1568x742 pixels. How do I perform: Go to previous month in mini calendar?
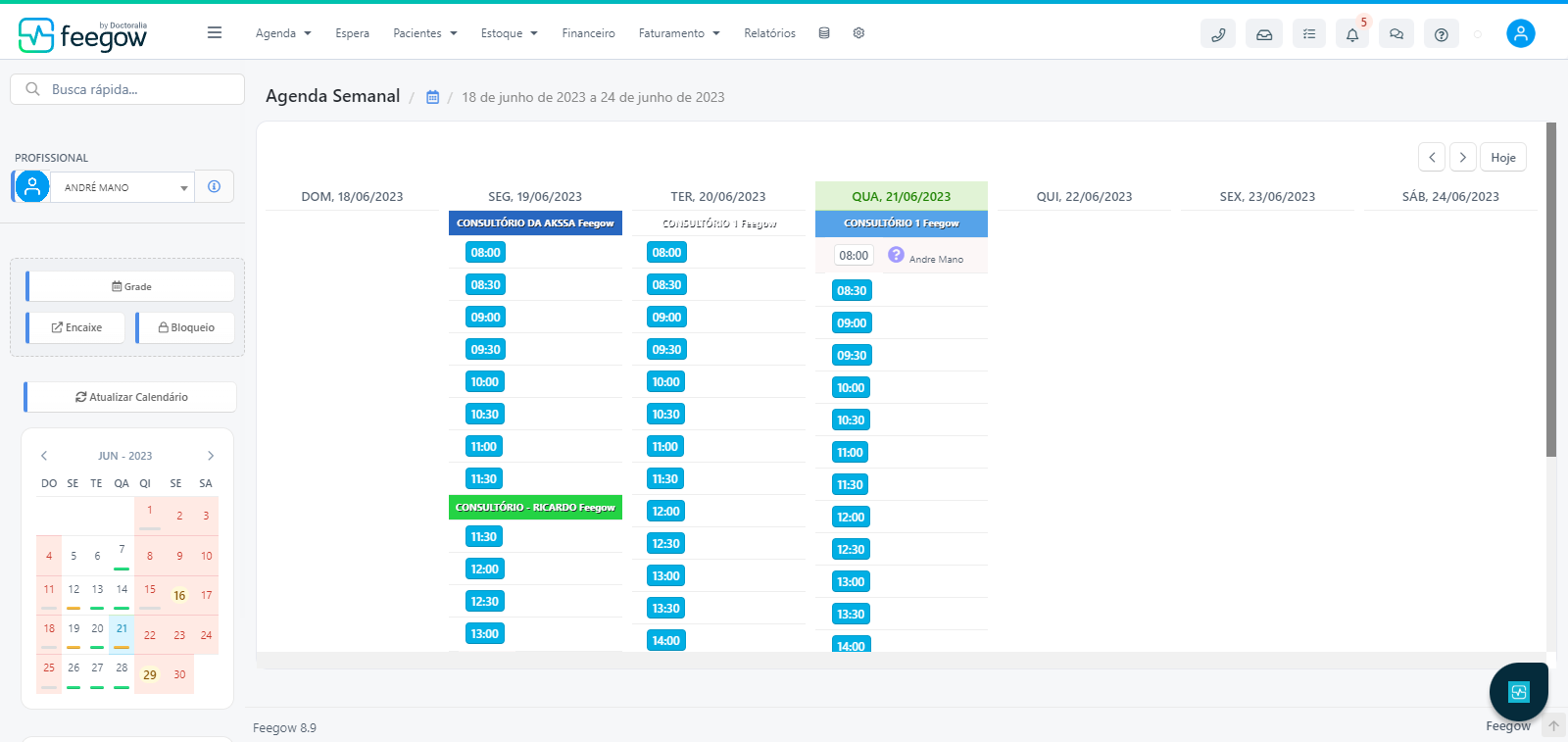click(x=44, y=456)
